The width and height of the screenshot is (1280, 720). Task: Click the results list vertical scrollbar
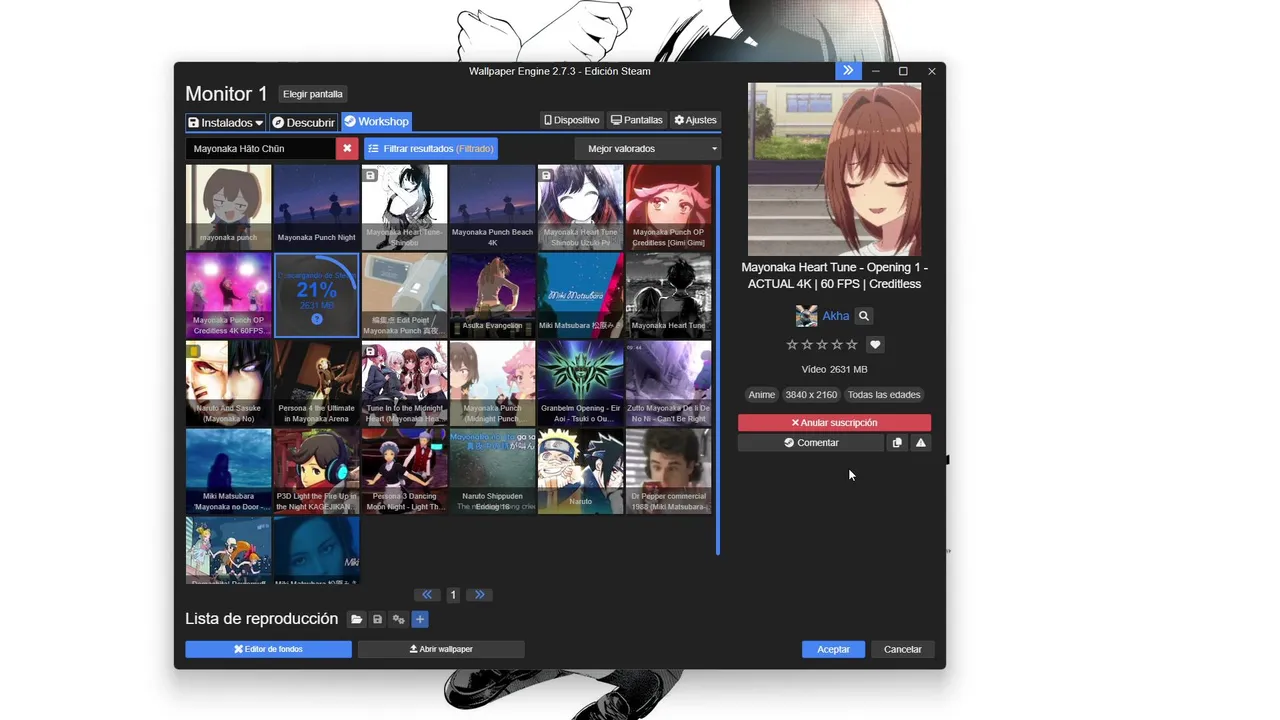pos(718,360)
